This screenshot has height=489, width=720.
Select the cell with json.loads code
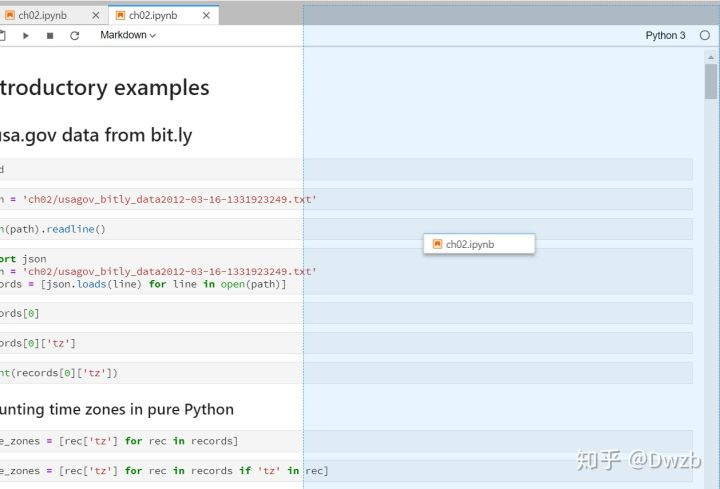click(x=346, y=271)
